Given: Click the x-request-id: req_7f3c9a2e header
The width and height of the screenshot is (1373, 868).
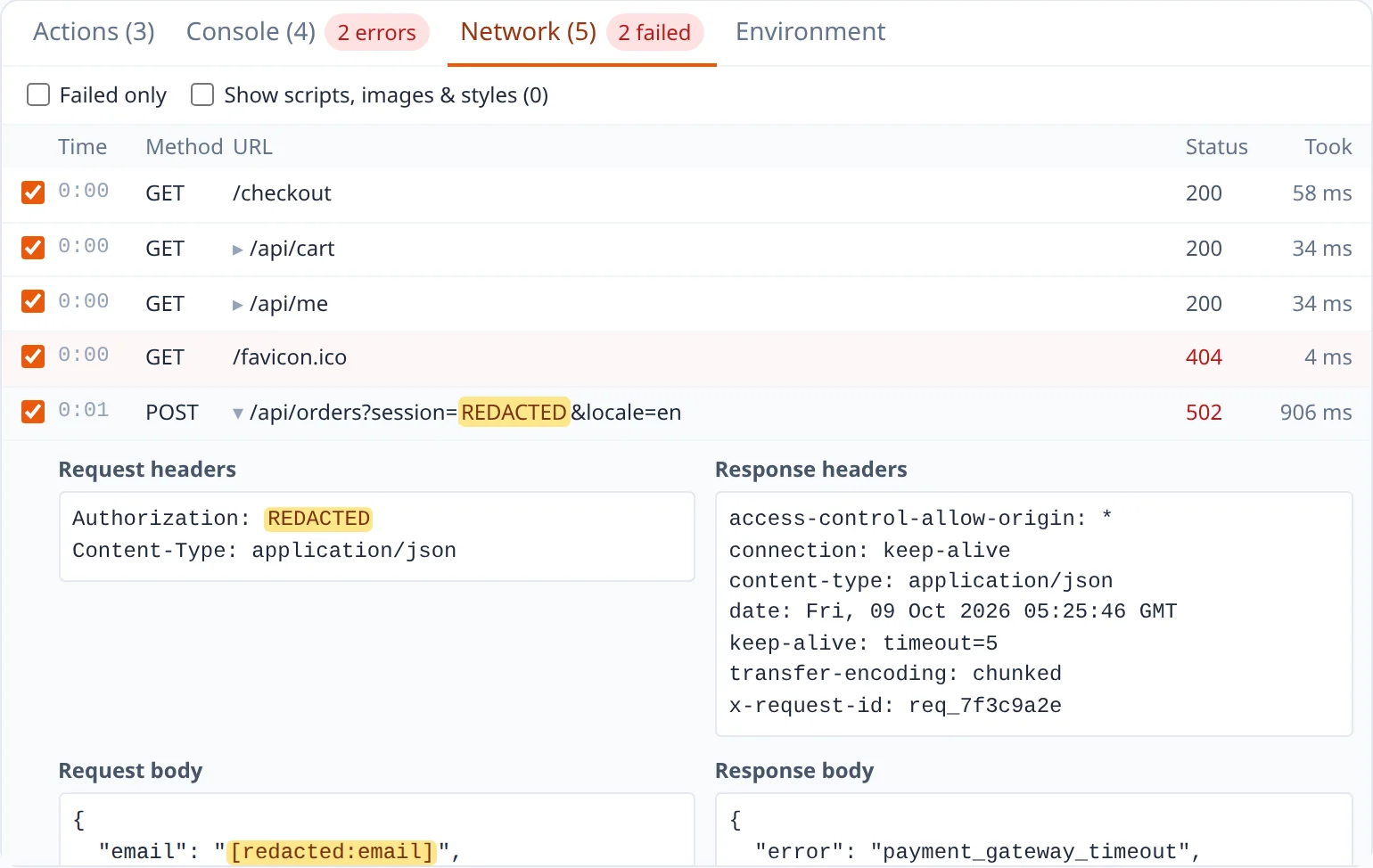Looking at the screenshot, I should coord(895,706).
